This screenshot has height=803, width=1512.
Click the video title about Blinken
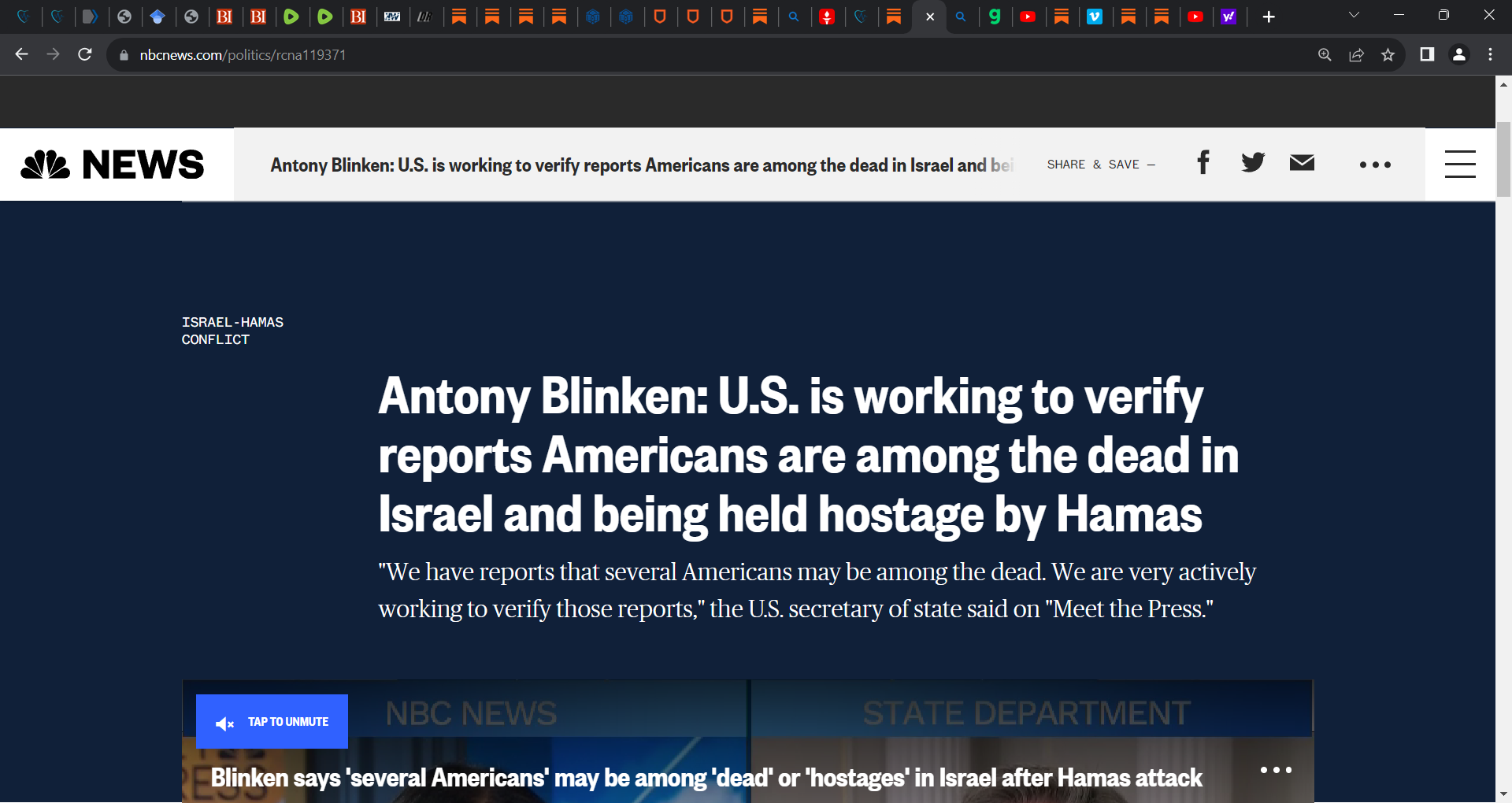pyautogui.click(x=706, y=778)
